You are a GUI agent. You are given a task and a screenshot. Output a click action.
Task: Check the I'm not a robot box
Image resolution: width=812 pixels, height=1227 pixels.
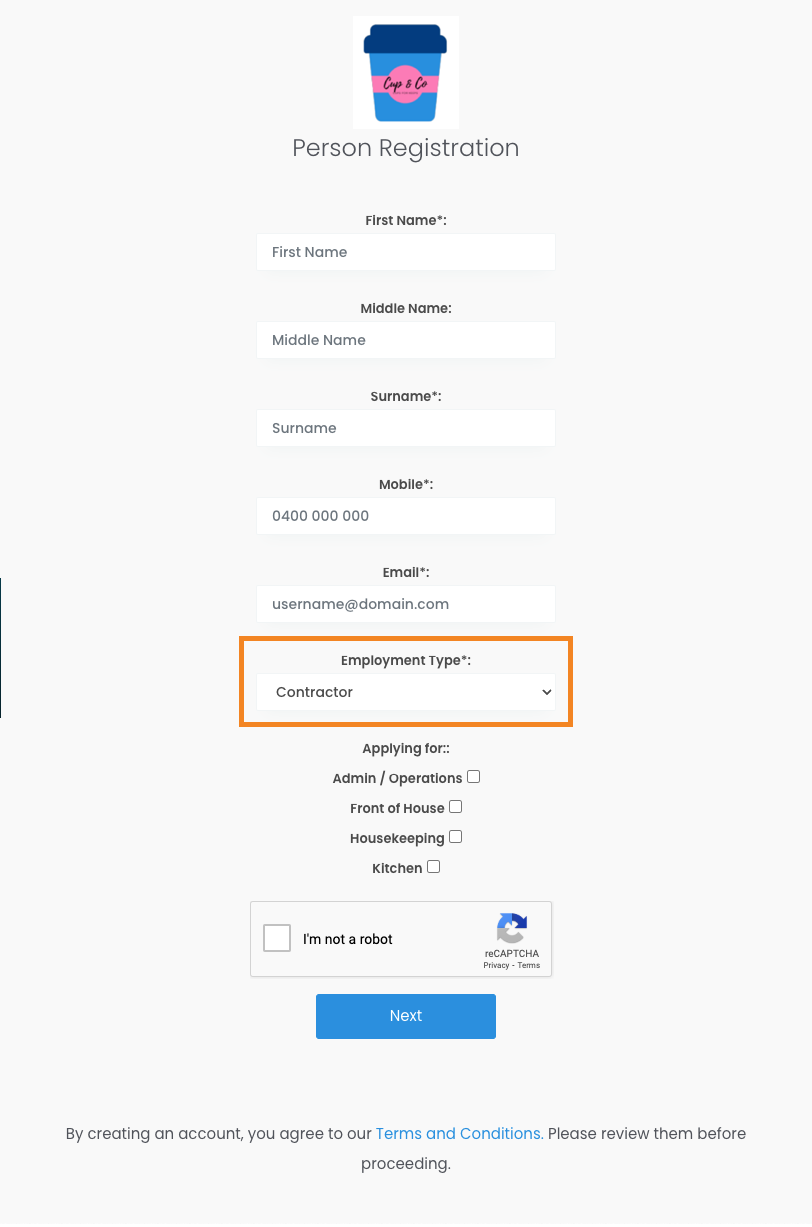277,939
